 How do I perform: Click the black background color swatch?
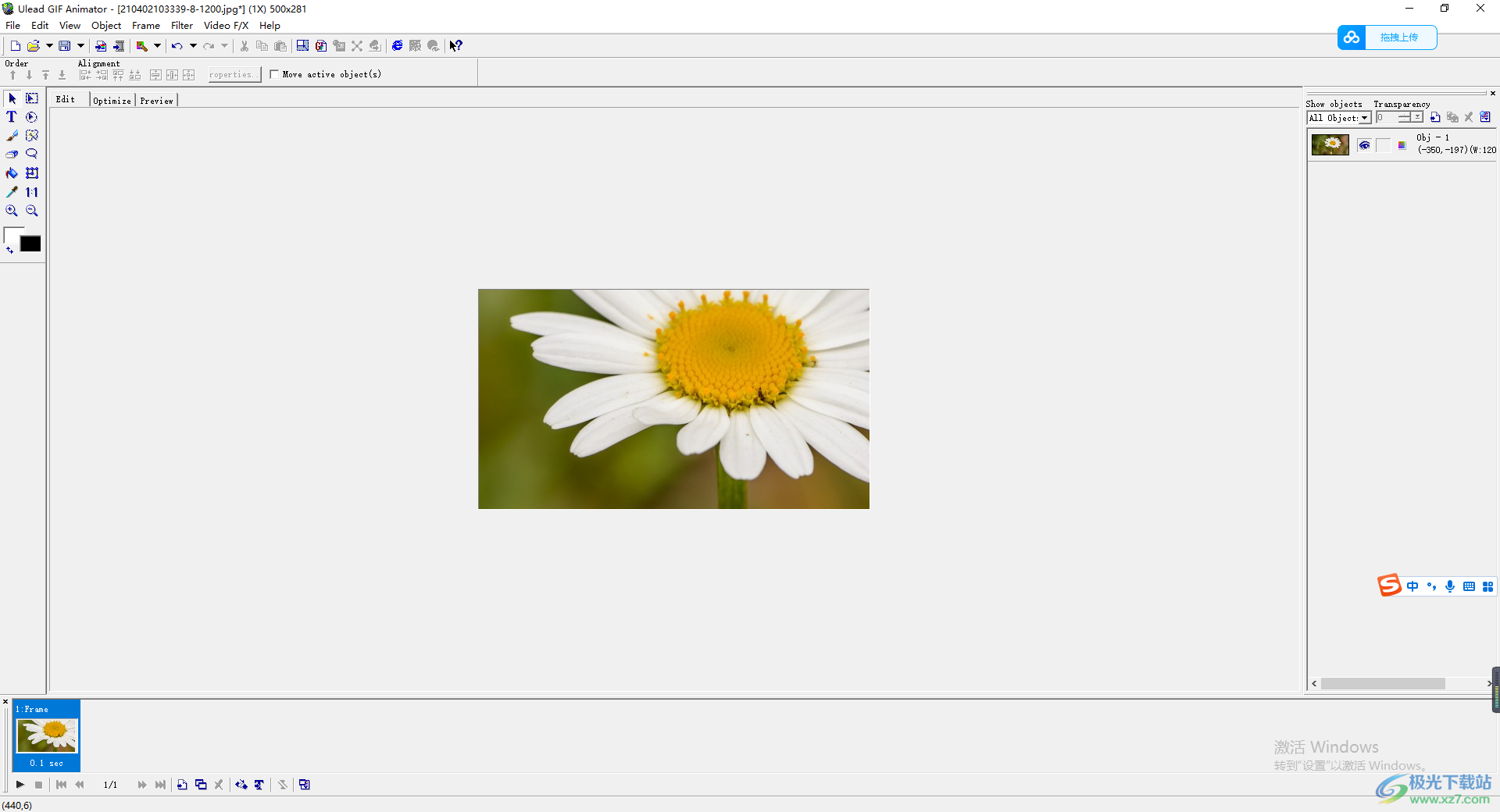pyautogui.click(x=30, y=244)
